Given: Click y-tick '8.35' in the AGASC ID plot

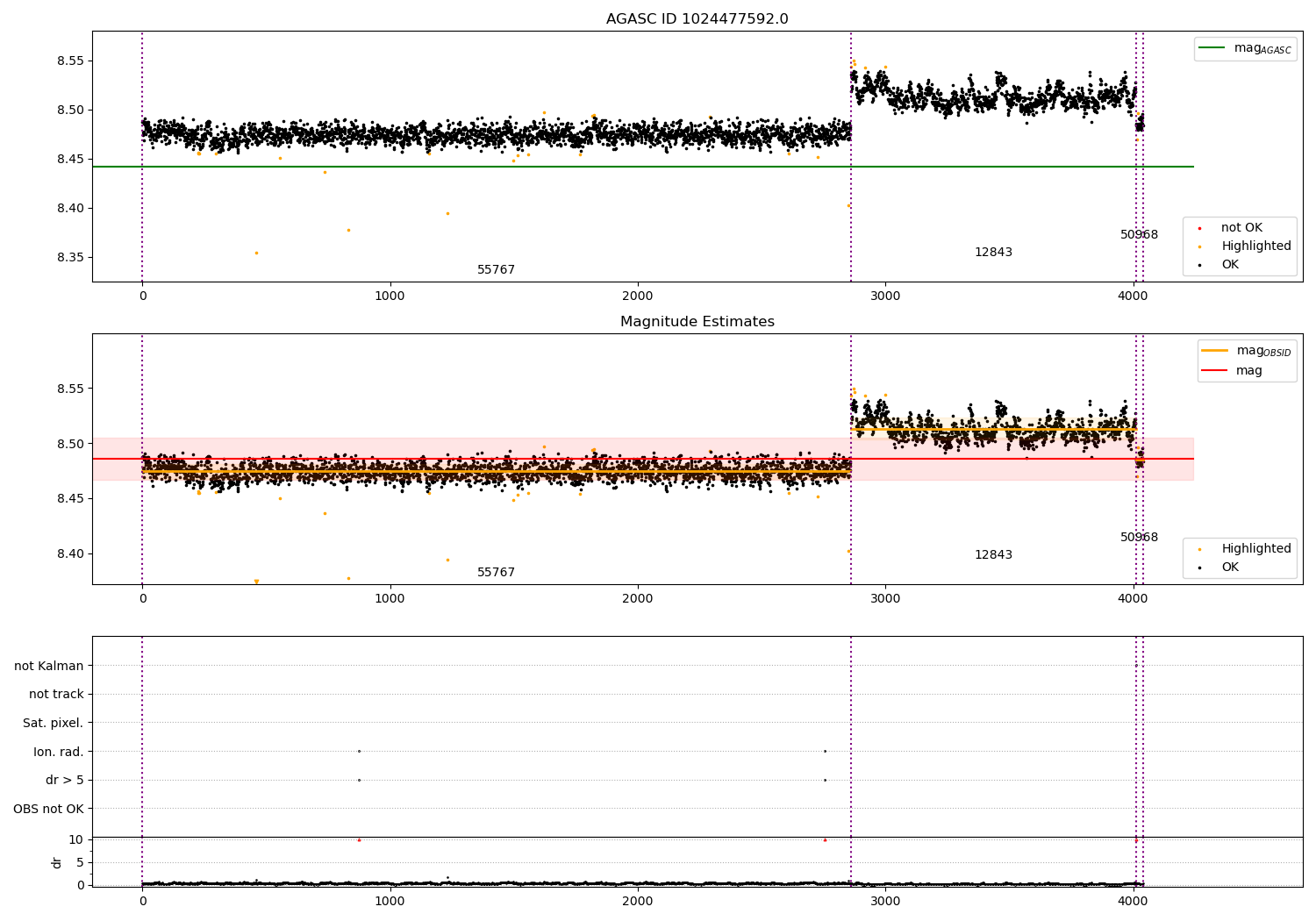Looking at the screenshot, I should (x=68, y=258).
